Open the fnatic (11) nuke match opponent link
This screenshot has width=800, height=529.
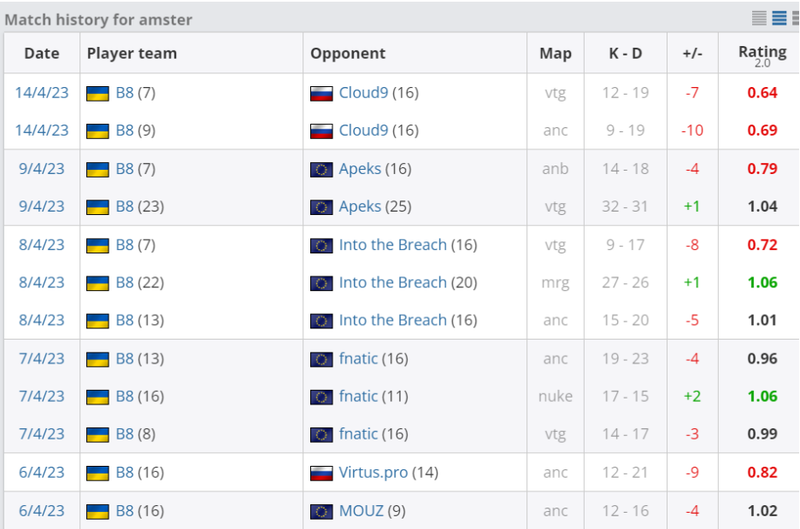click(x=358, y=396)
